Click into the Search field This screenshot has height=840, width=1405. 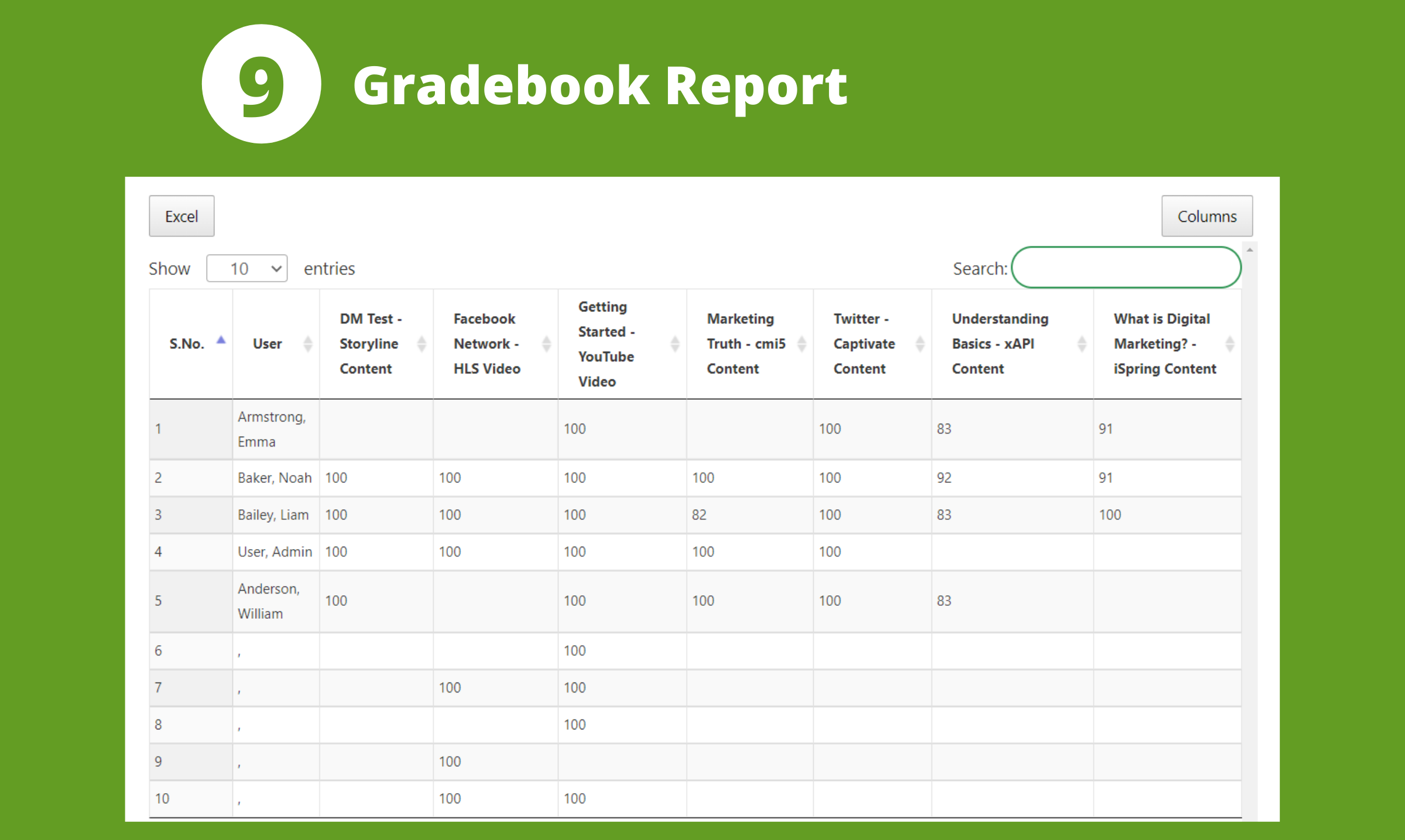1126,268
